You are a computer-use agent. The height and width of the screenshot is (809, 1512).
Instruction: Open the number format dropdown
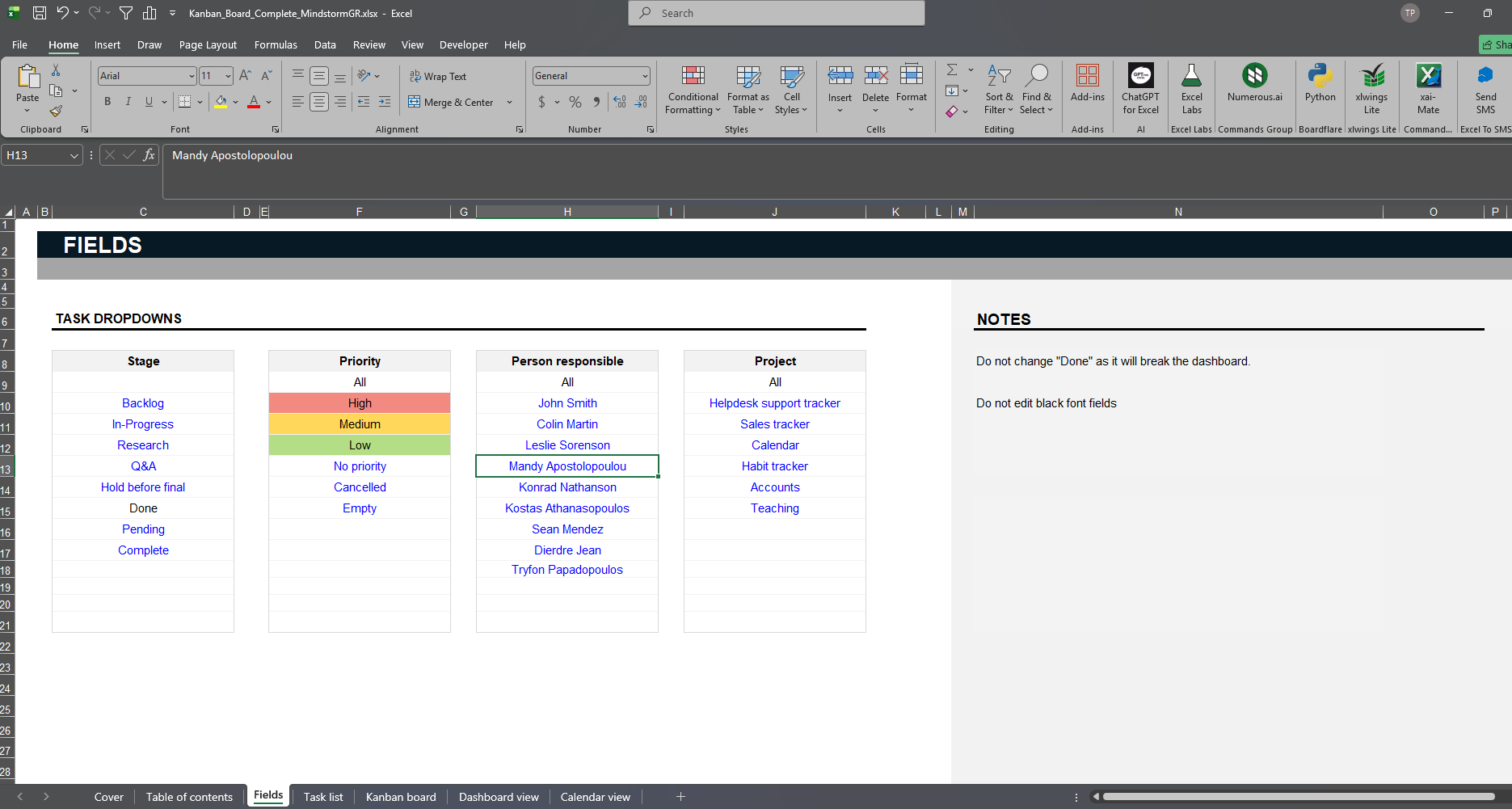(x=644, y=76)
